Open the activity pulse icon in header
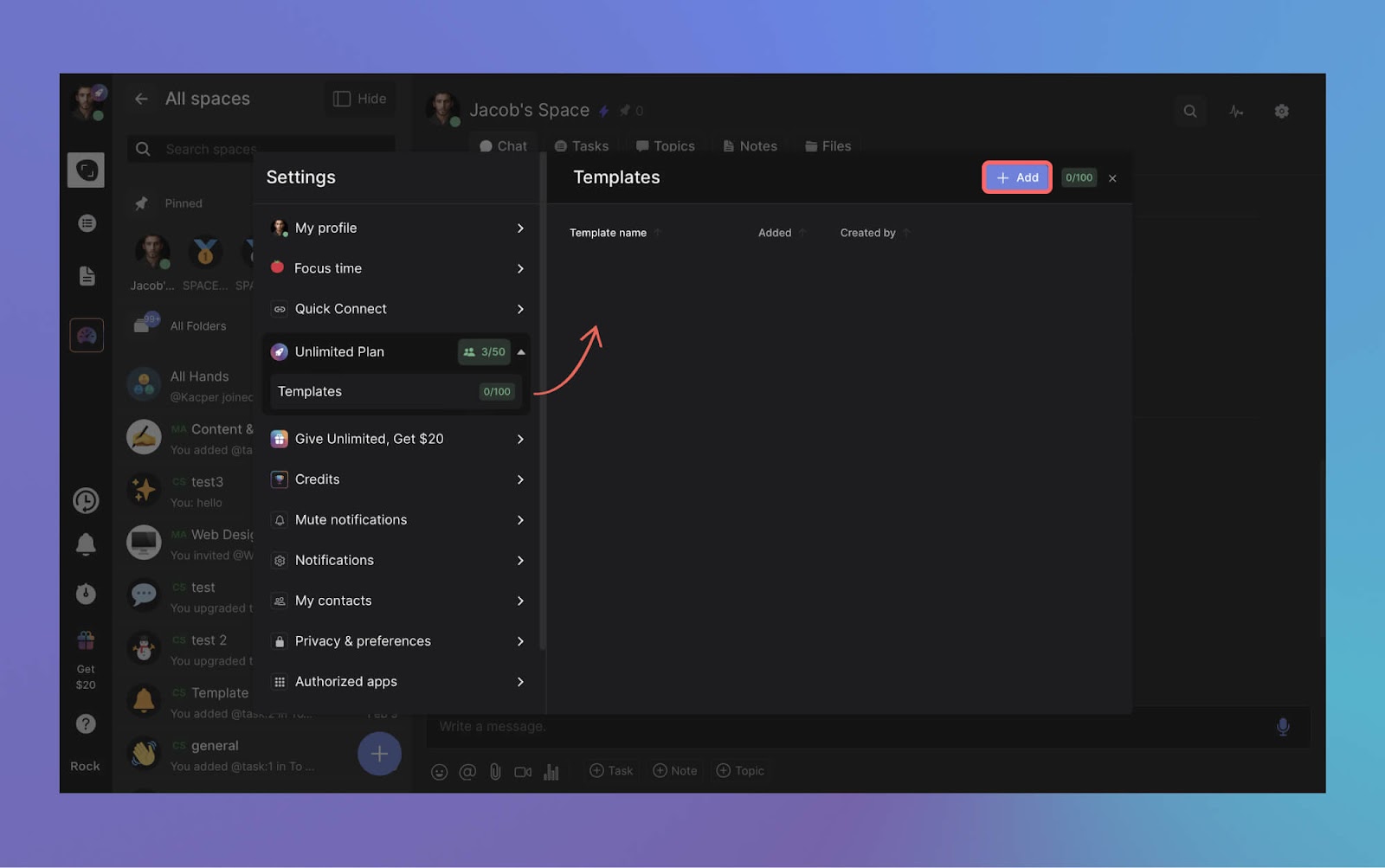 tap(1236, 111)
